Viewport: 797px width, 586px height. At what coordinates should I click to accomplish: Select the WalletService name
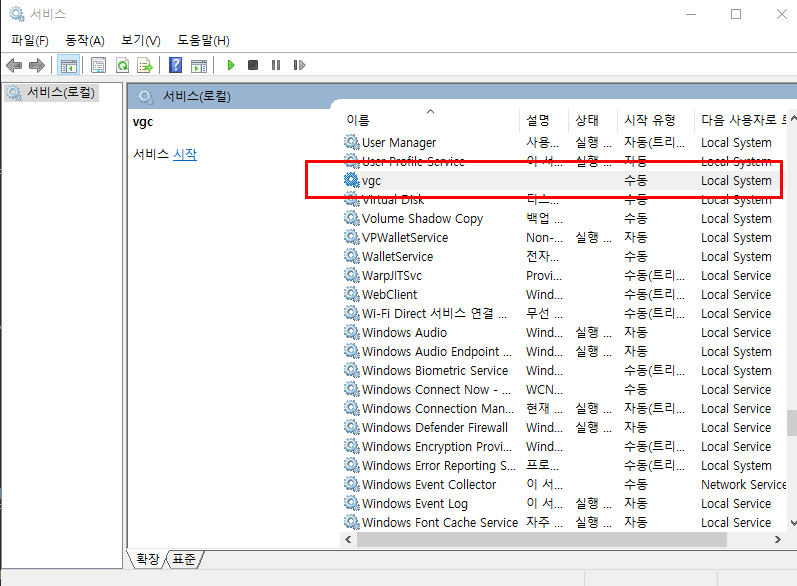[397, 257]
